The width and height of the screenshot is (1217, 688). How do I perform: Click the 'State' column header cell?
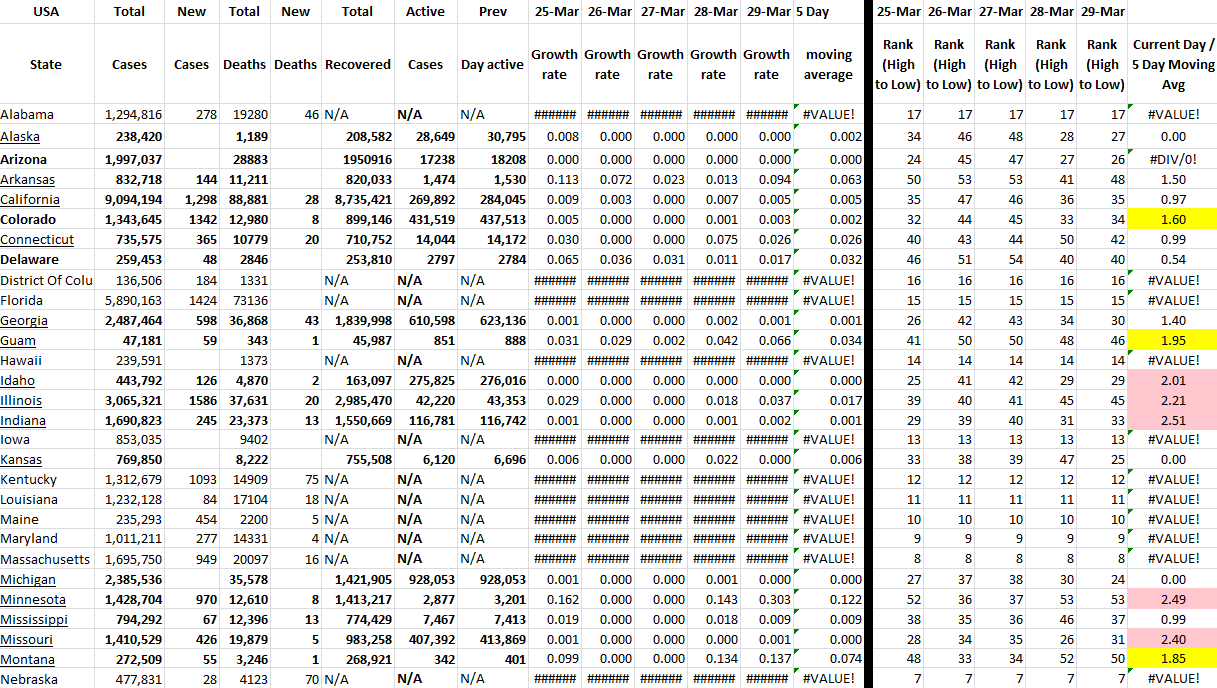point(46,64)
